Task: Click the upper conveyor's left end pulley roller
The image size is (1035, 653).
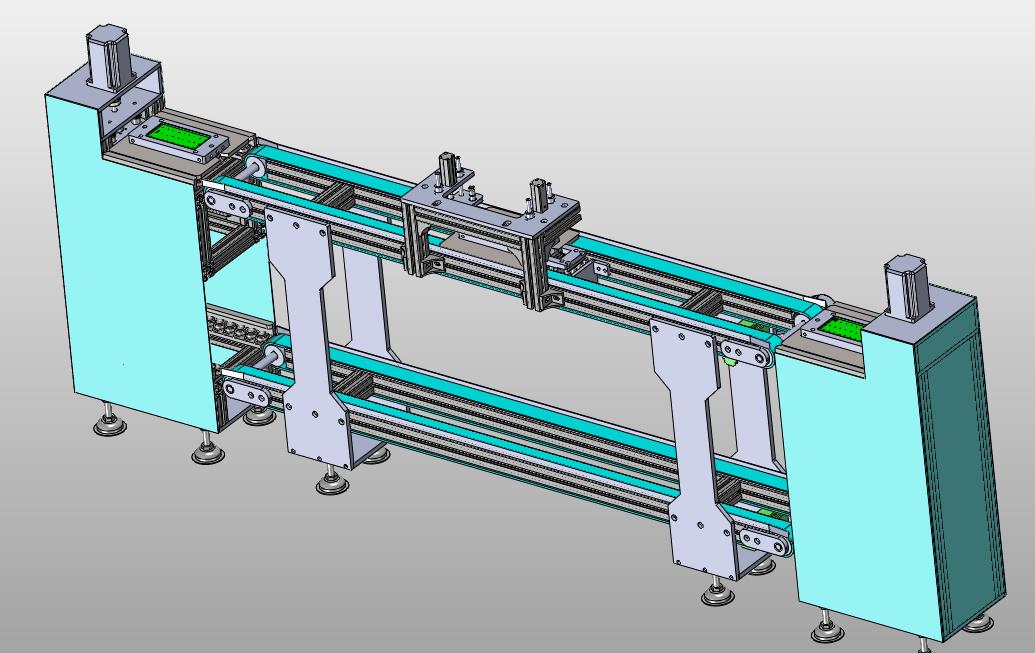Action: 255,169
